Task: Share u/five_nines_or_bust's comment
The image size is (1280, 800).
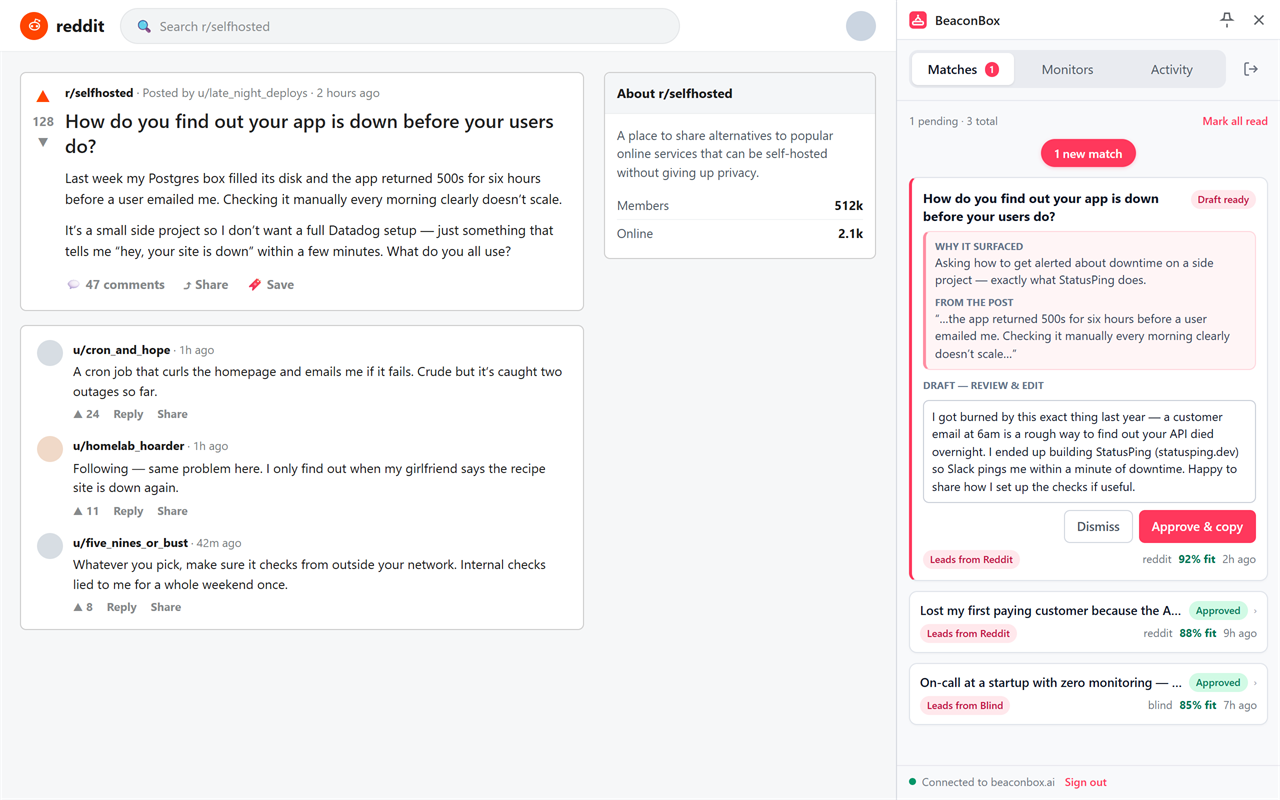Action: [x=166, y=607]
